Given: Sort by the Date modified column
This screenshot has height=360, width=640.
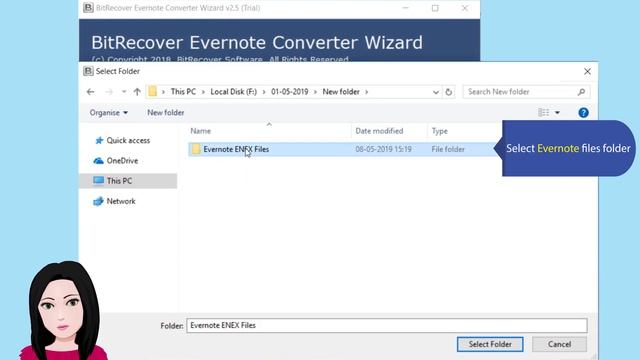Looking at the screenshot, I should [379, 131].
